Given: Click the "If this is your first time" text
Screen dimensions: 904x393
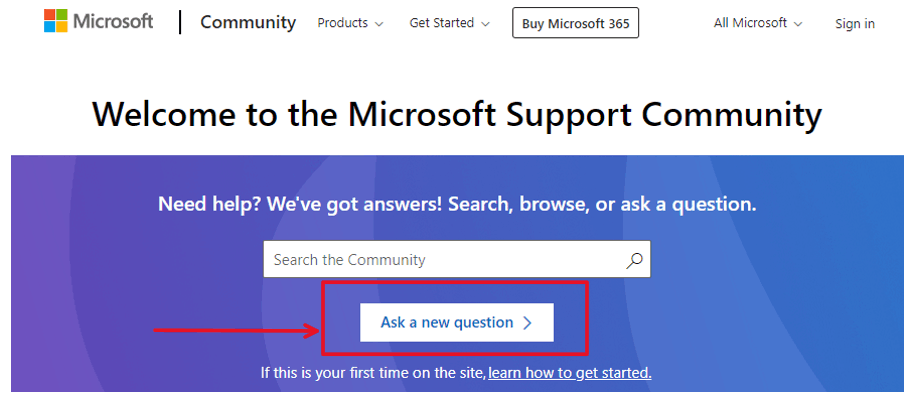Looking at the screenshot, I should (374, 373).
